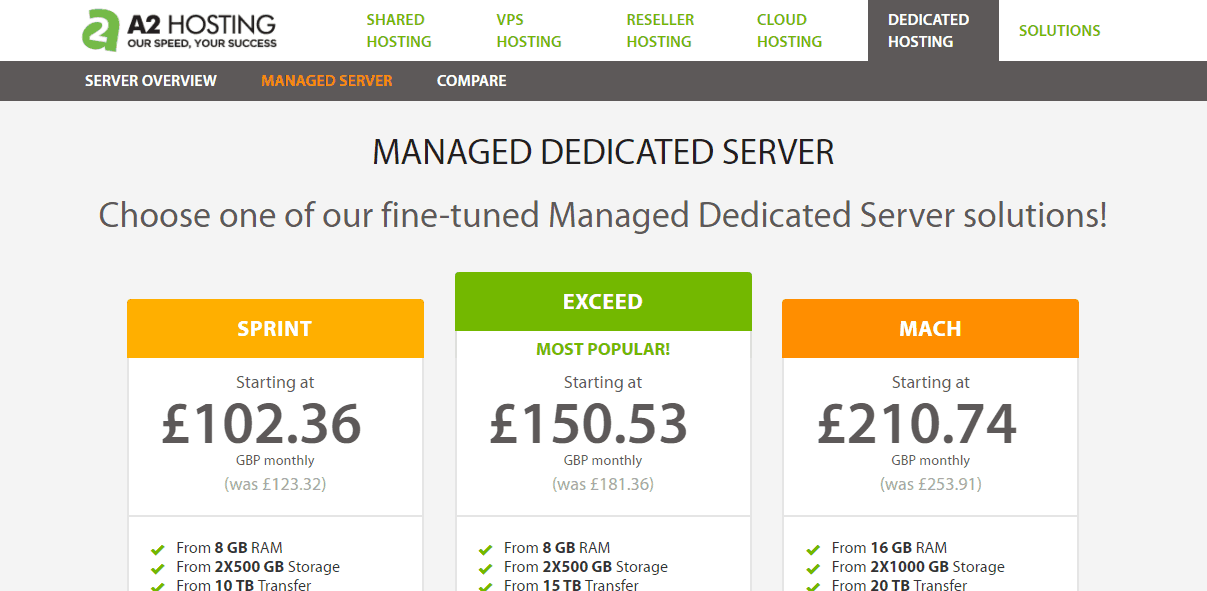Screen dimensions: 1207x591
Task: Click "From 2X500 GB Storage" in Exceed plan
Action: pos(586,567)
